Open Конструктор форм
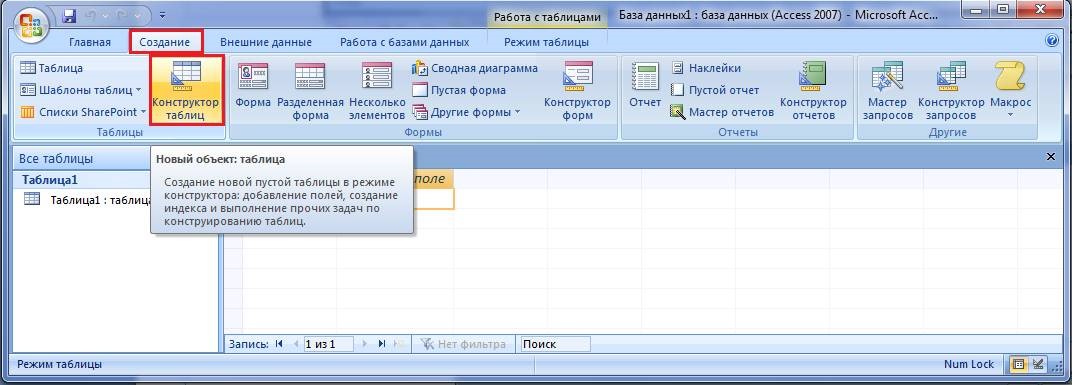 point(577,90)
